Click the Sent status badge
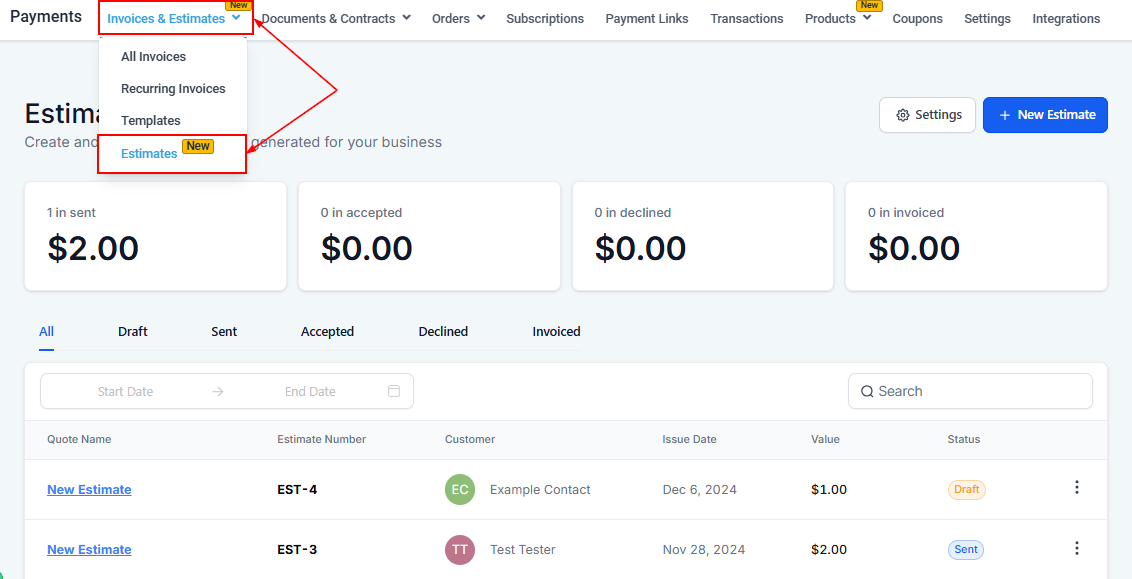This screenshot has width=1132, height=579. (966, 549)
